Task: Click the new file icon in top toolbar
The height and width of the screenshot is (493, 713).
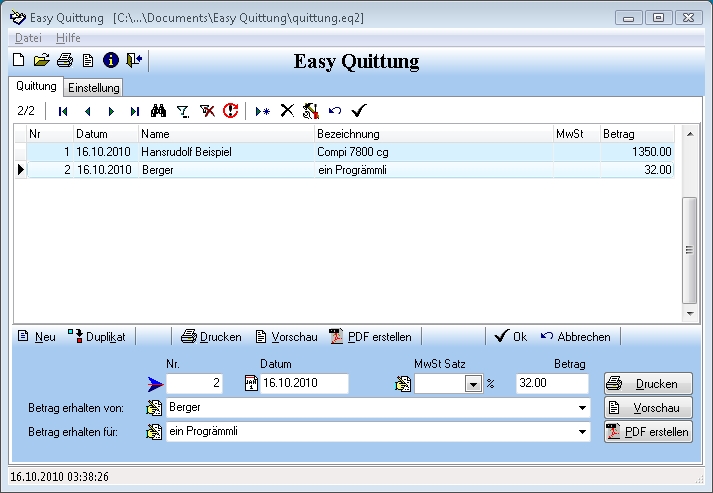Action: click(x=19, y=60)
